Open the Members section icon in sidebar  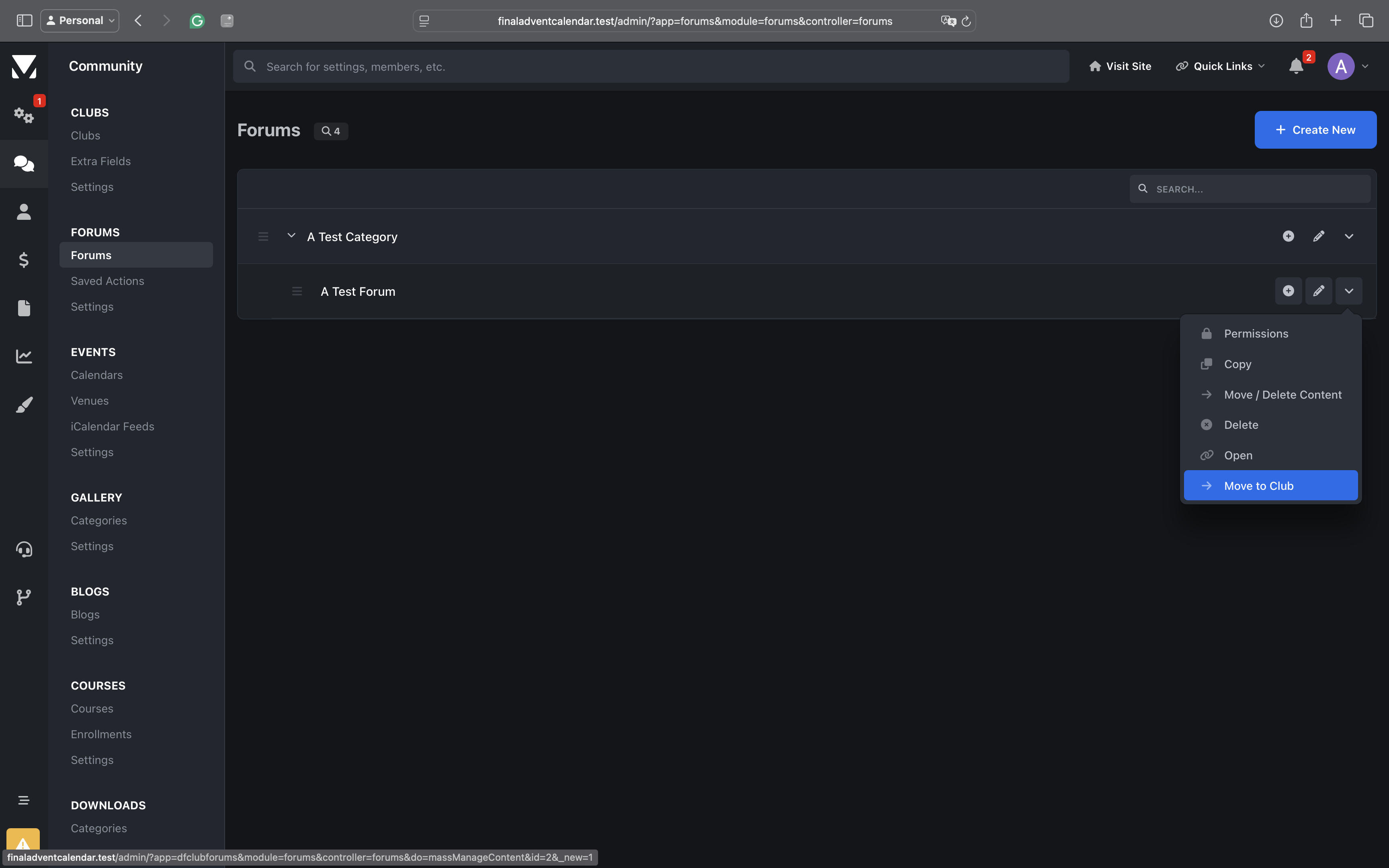pyautogui.click(x=24, y=212)
